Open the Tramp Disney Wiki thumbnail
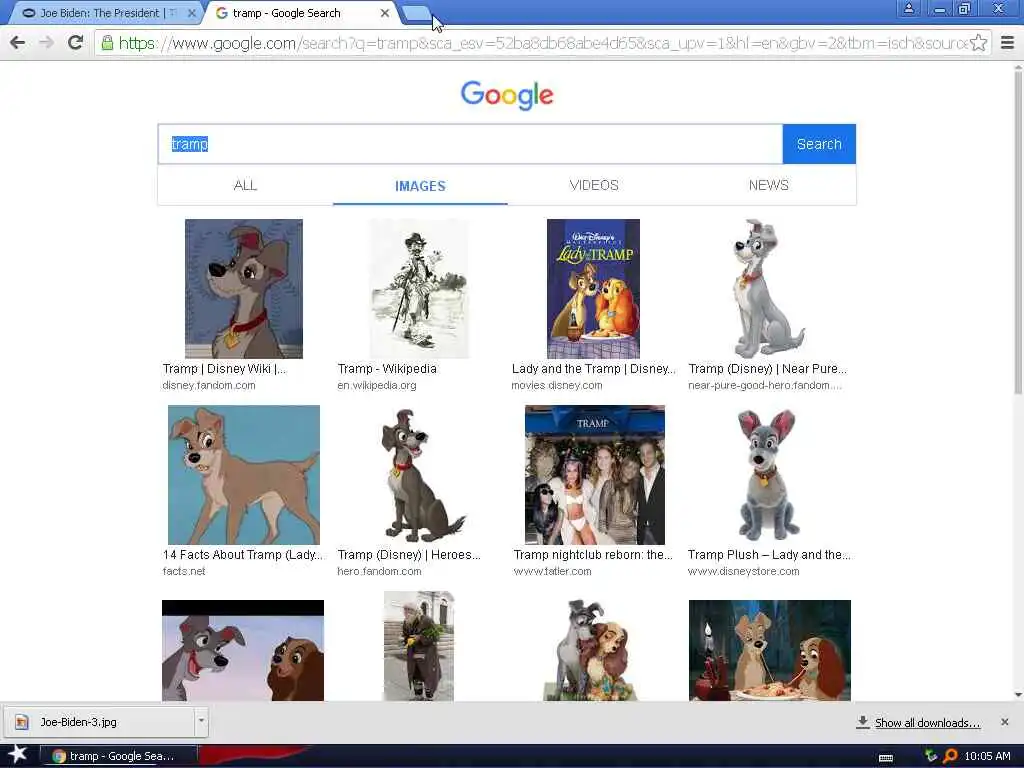 (244, 289)
